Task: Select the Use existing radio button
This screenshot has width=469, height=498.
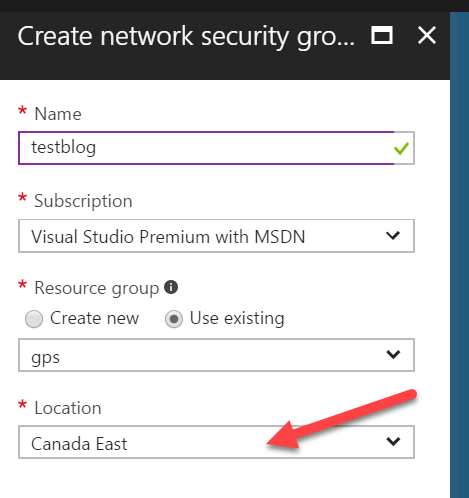Action: coord(174,319)
